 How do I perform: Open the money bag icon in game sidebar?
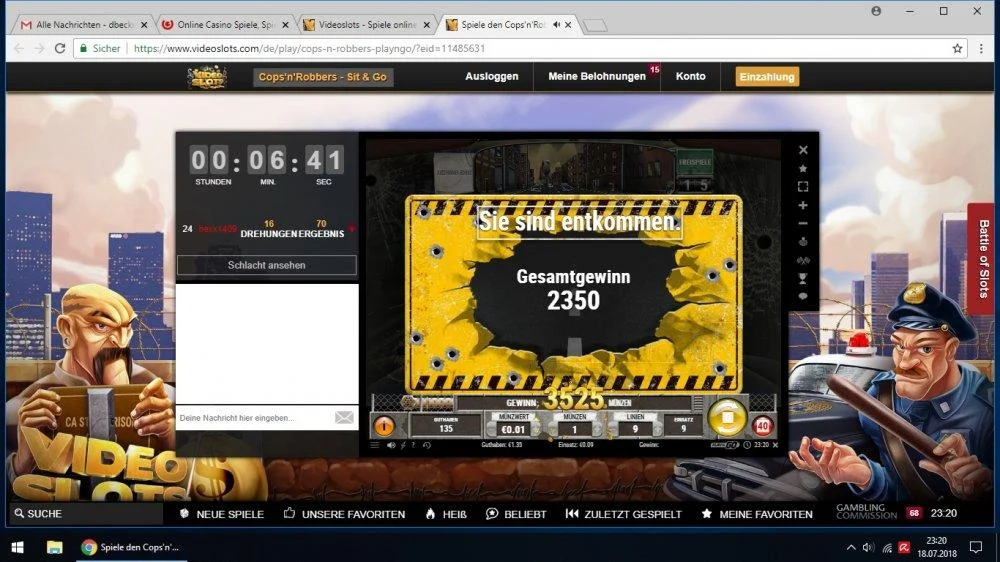coord(803,242)
